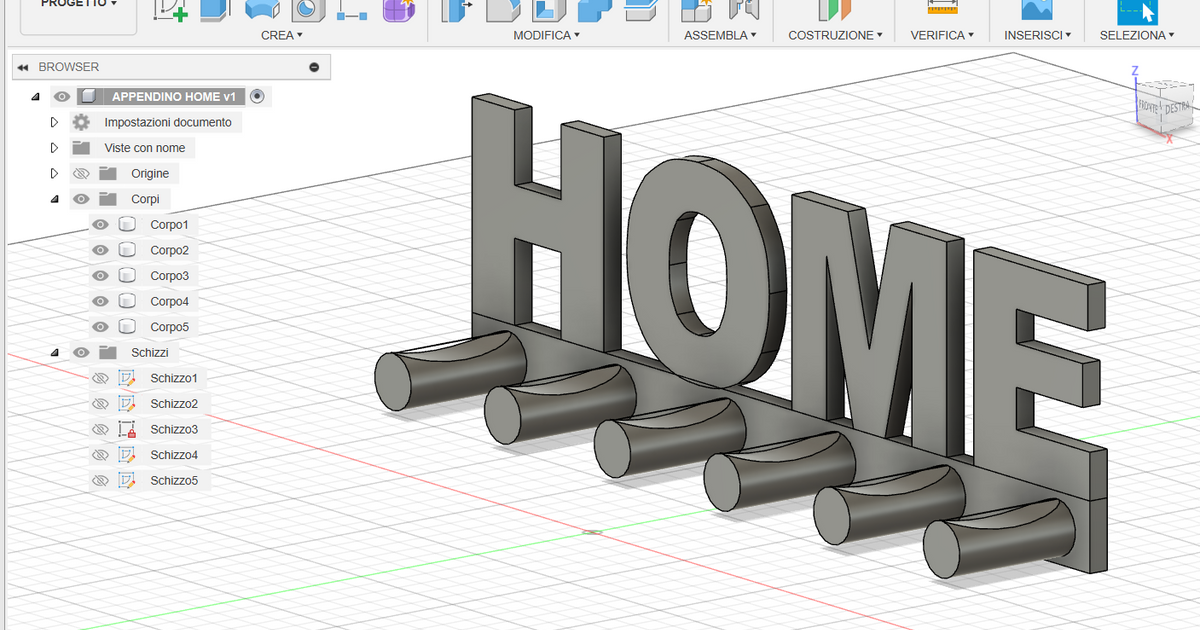Image resolution: width=1200 pixels, height=630 pixels.
Task: Toggle visibility of Corpo4
Action: (x=100, y=301)
